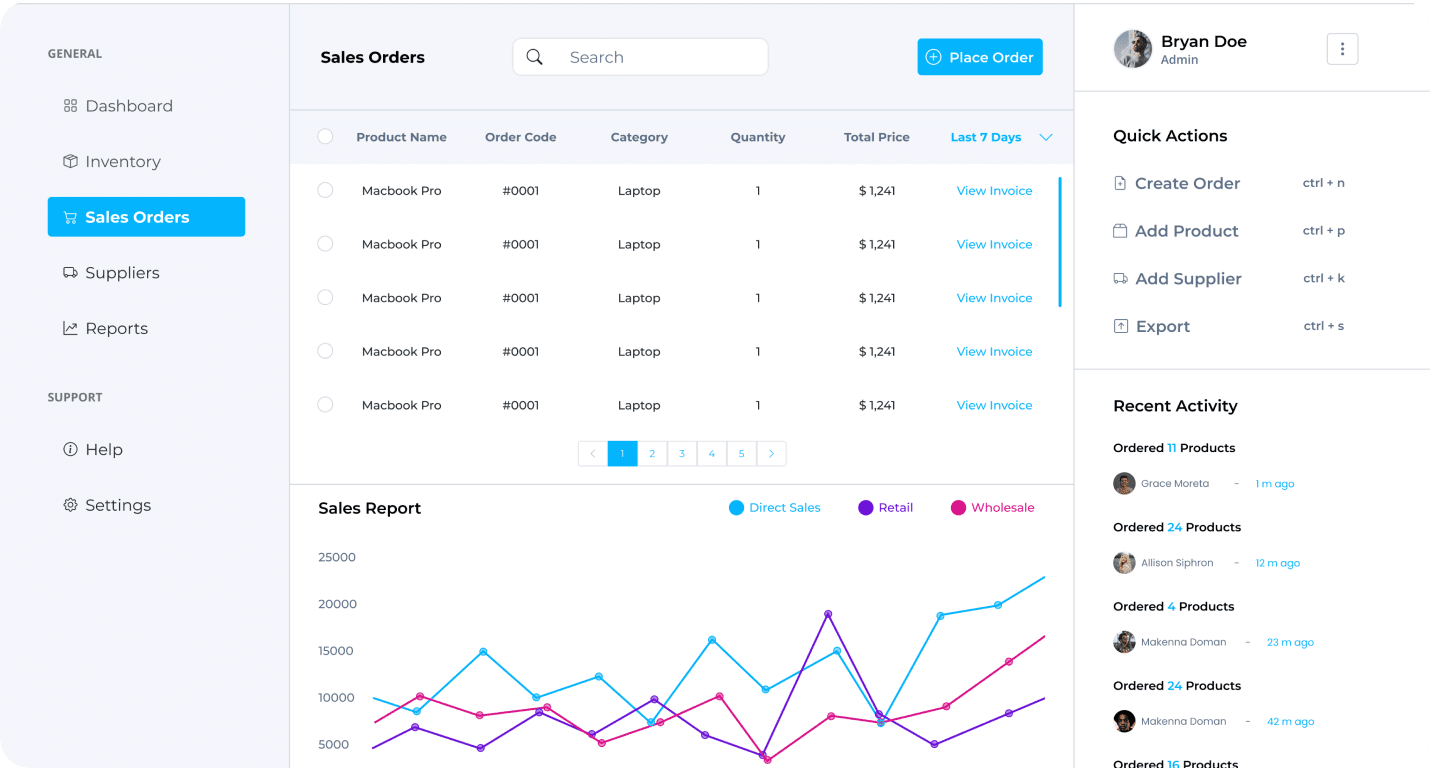Go to pagination page 3

coord(682,454)
